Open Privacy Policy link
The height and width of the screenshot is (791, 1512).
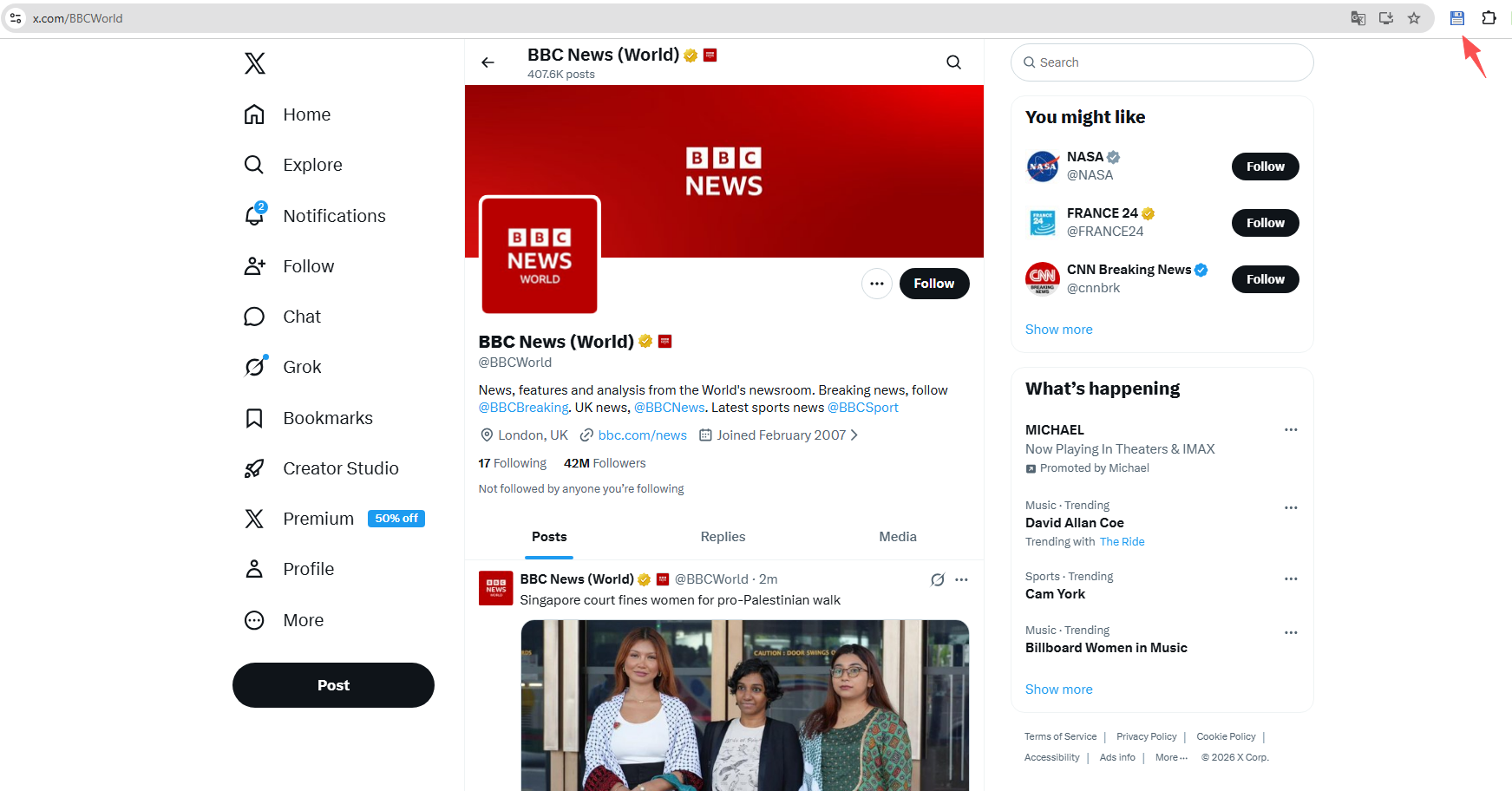coord(1147,736)
